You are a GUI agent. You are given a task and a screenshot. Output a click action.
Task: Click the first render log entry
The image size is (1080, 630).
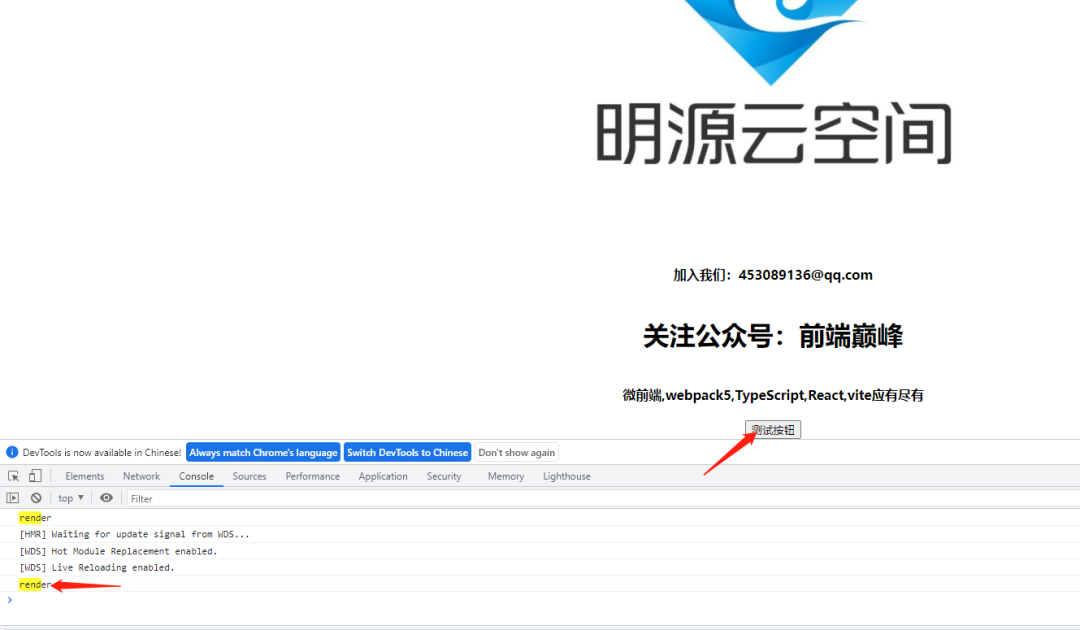tap(35, 518)
